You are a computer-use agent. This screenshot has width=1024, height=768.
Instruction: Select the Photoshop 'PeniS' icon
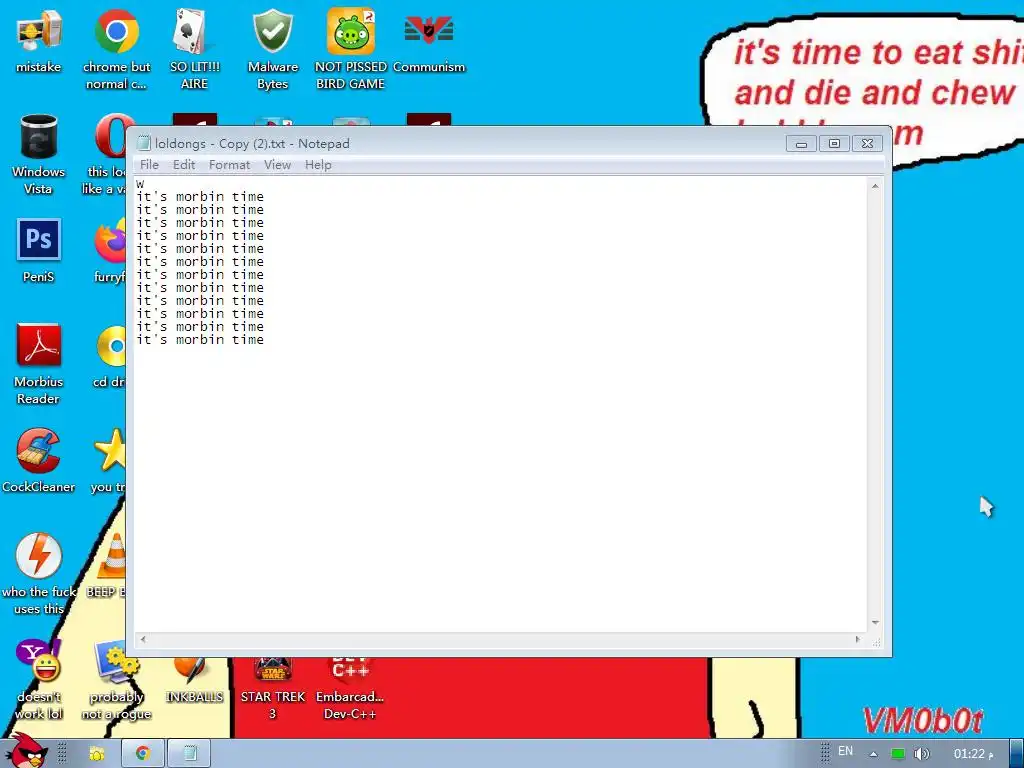tap(39, 251)
